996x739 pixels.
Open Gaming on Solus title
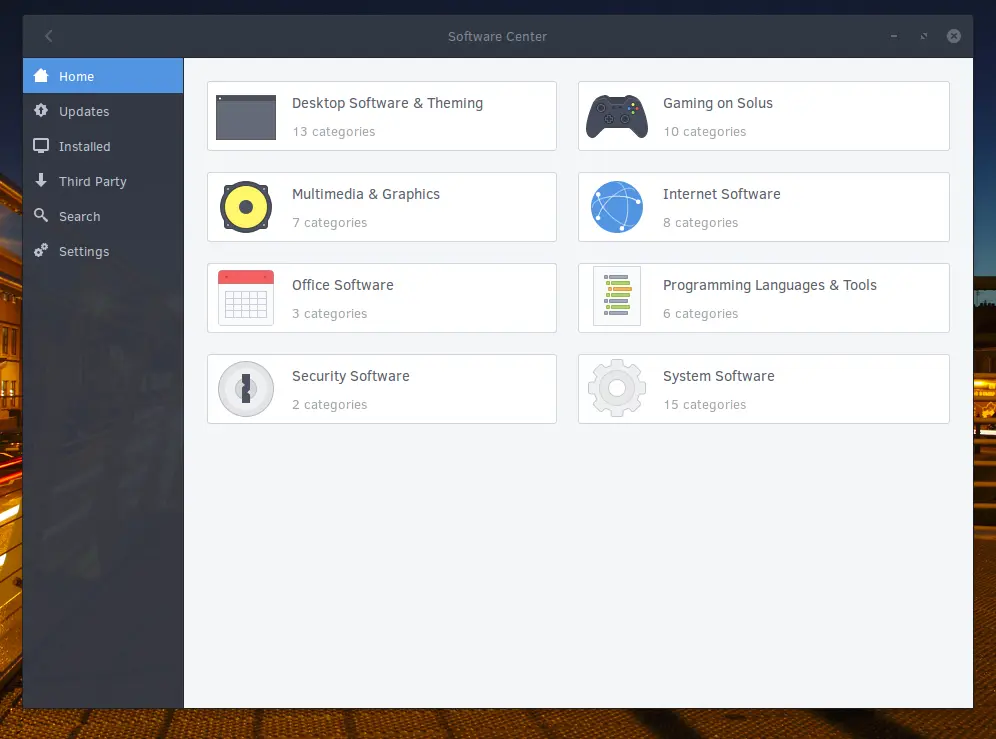pyautogui.click(x=718, y=103)
